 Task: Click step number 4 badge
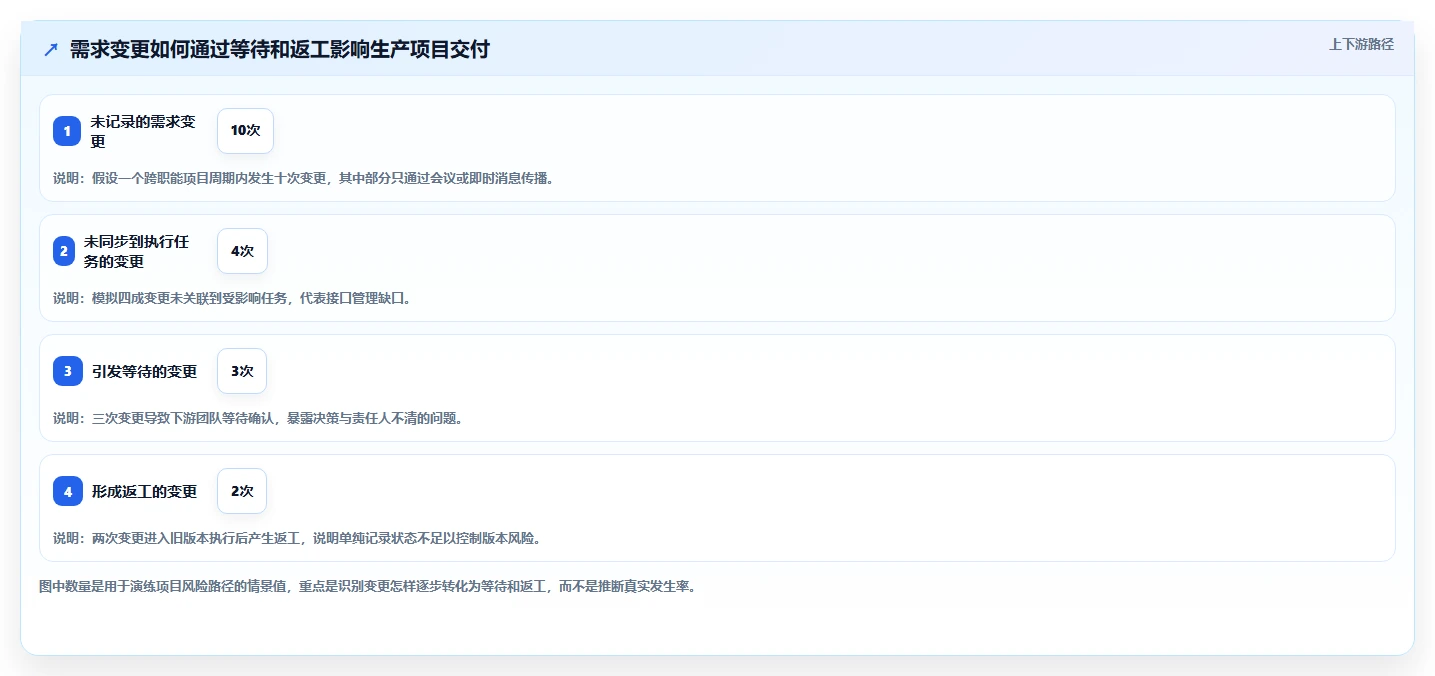point(67,491)
